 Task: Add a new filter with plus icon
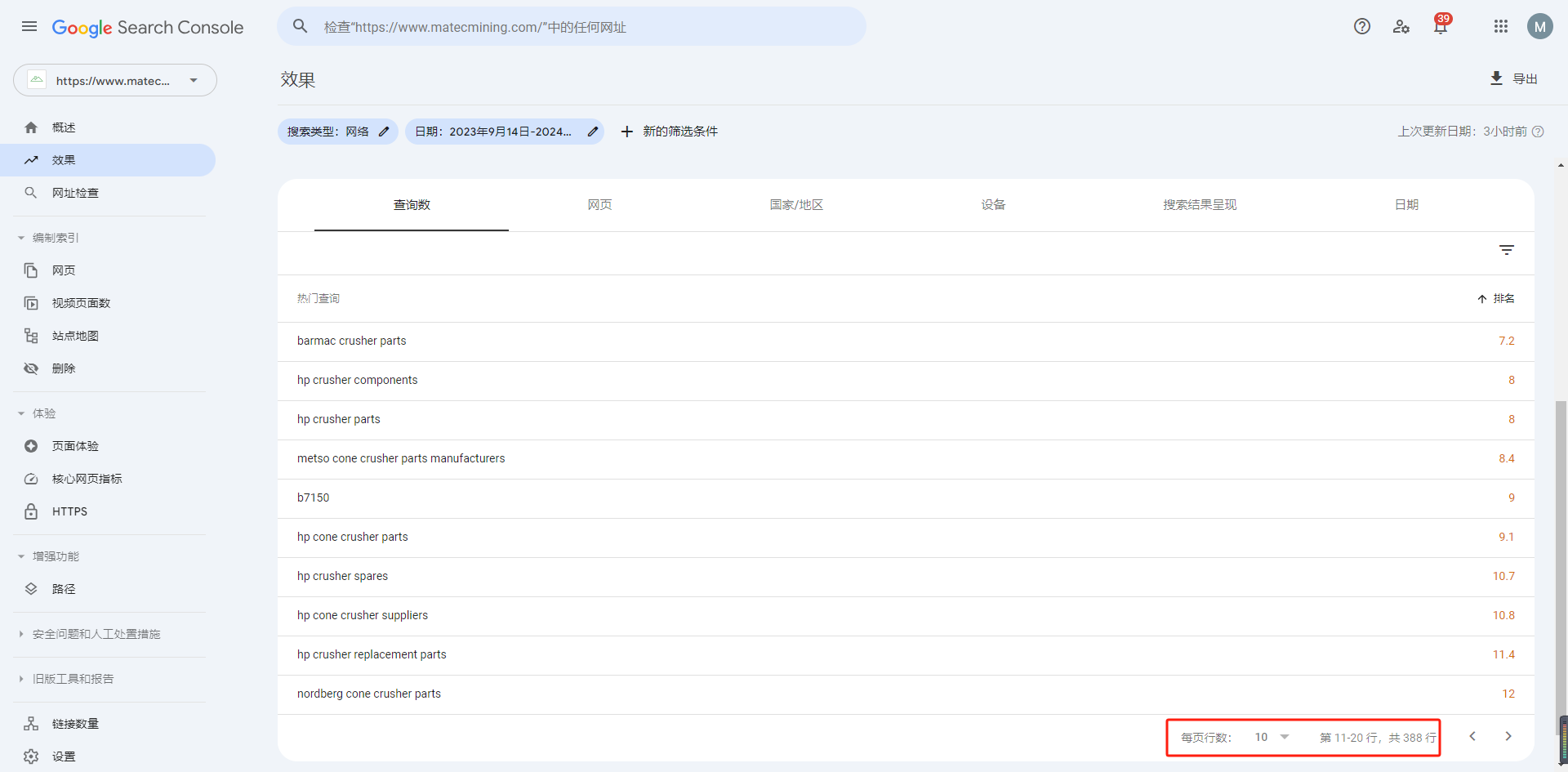(x=627, y=132)
